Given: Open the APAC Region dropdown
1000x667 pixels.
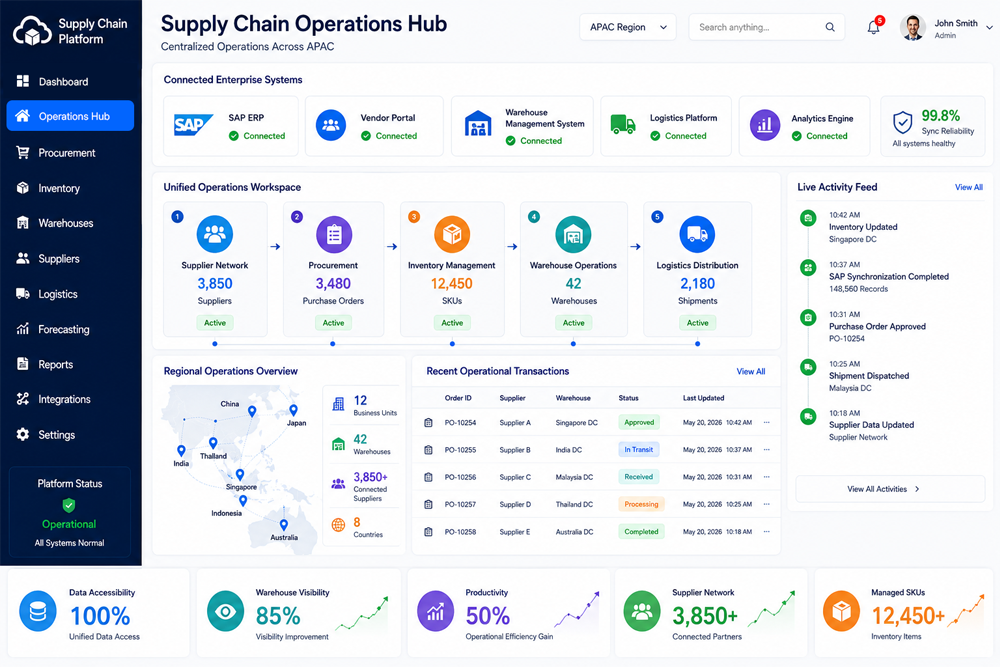Looking at the screenshot, I should [x=628, y=27].
